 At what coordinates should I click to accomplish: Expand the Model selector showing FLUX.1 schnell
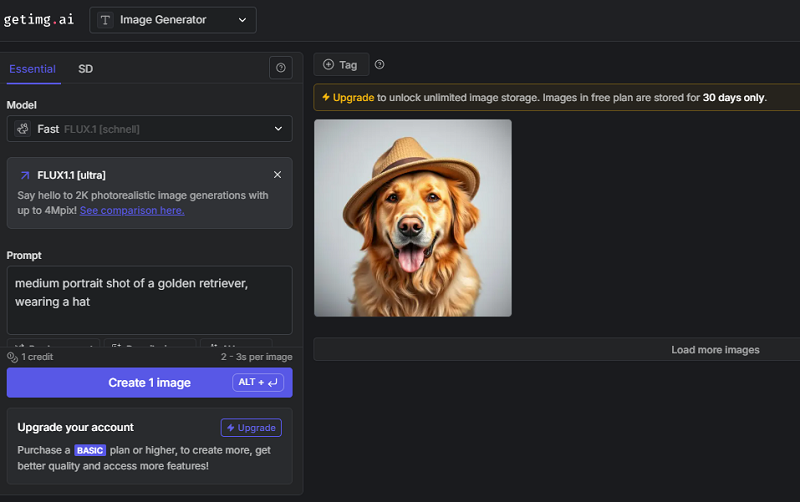pos(150,129)
